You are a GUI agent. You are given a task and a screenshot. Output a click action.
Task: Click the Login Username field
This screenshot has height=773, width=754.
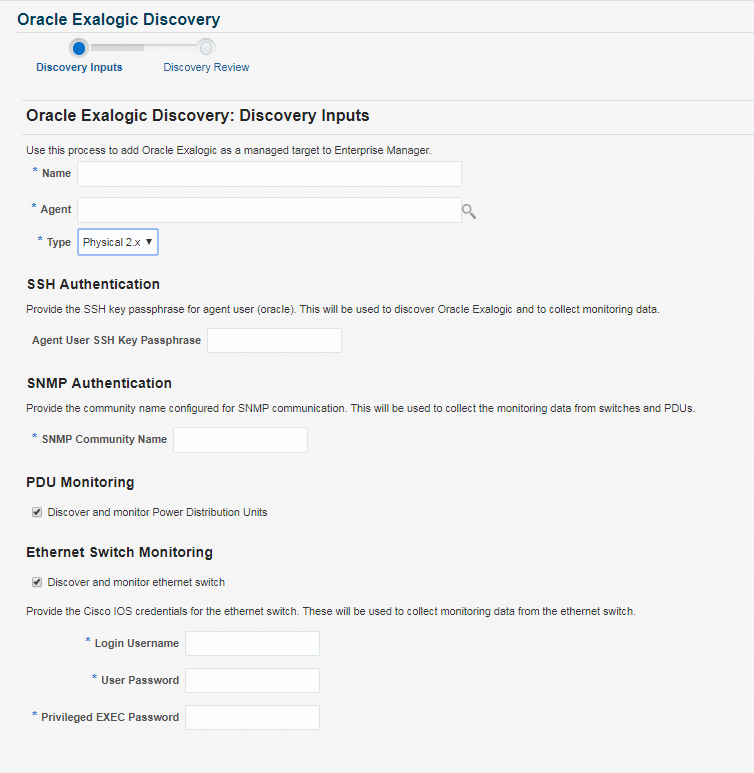(x=252, y=643)
